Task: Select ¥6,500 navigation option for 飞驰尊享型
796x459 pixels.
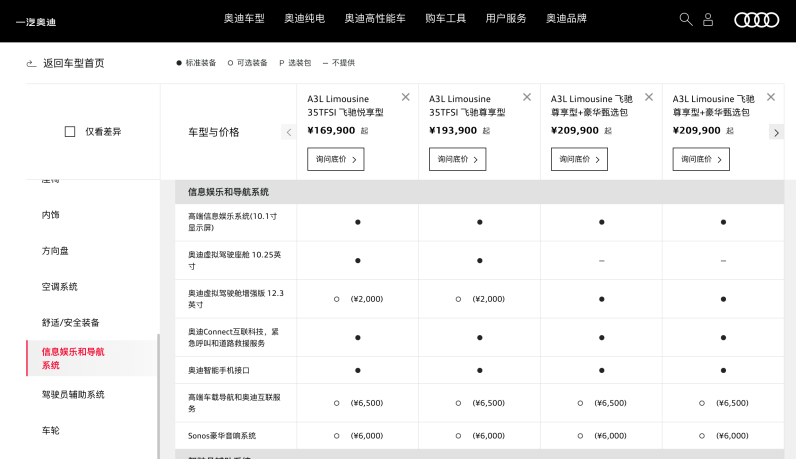Action: point(458,403)
